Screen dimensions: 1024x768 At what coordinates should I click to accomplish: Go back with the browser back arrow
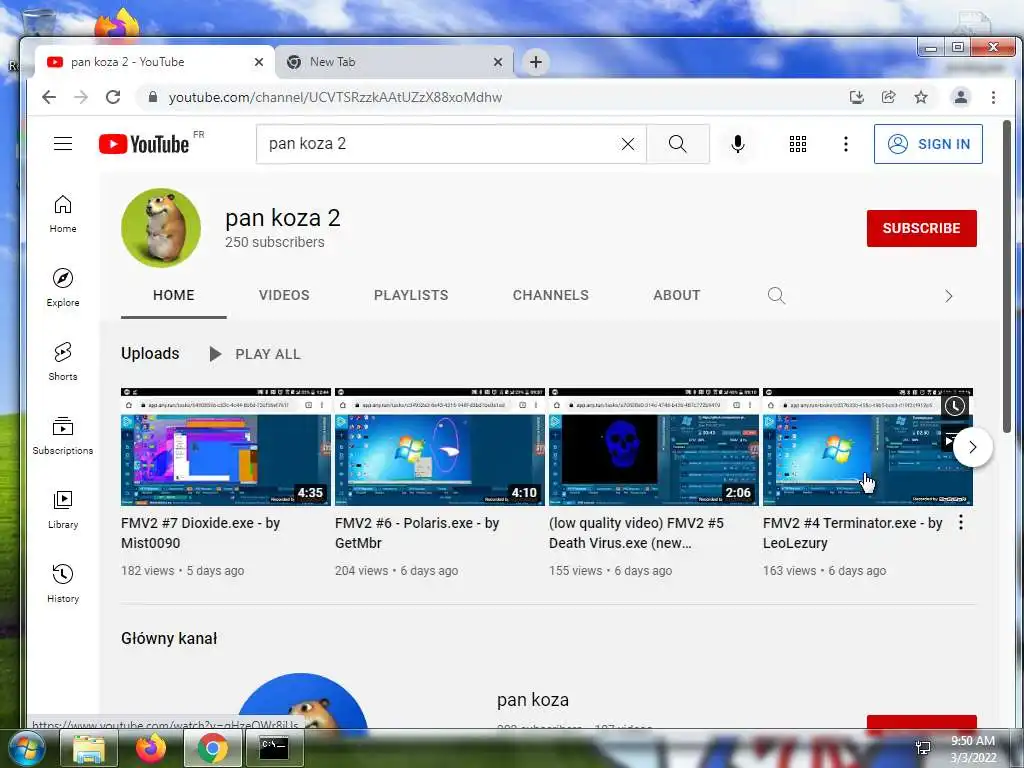click(x=49, y=97)
